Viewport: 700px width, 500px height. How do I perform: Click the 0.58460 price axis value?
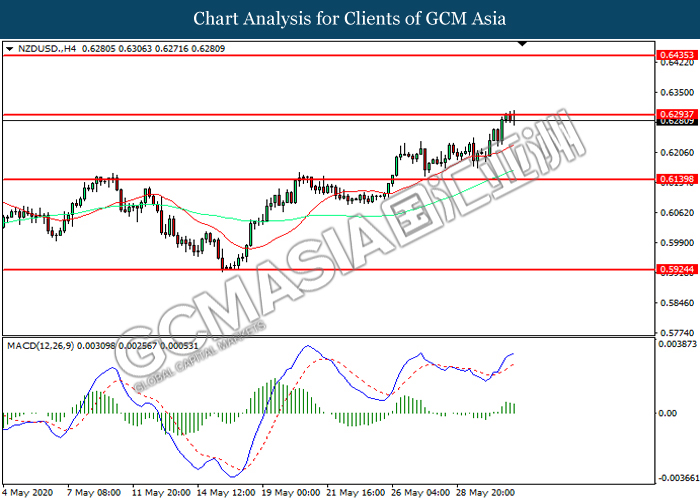[x=677, y=303]
